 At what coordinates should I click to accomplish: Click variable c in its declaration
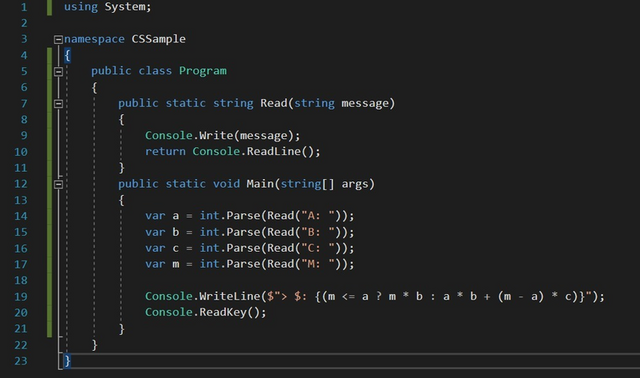coord(176,248)
